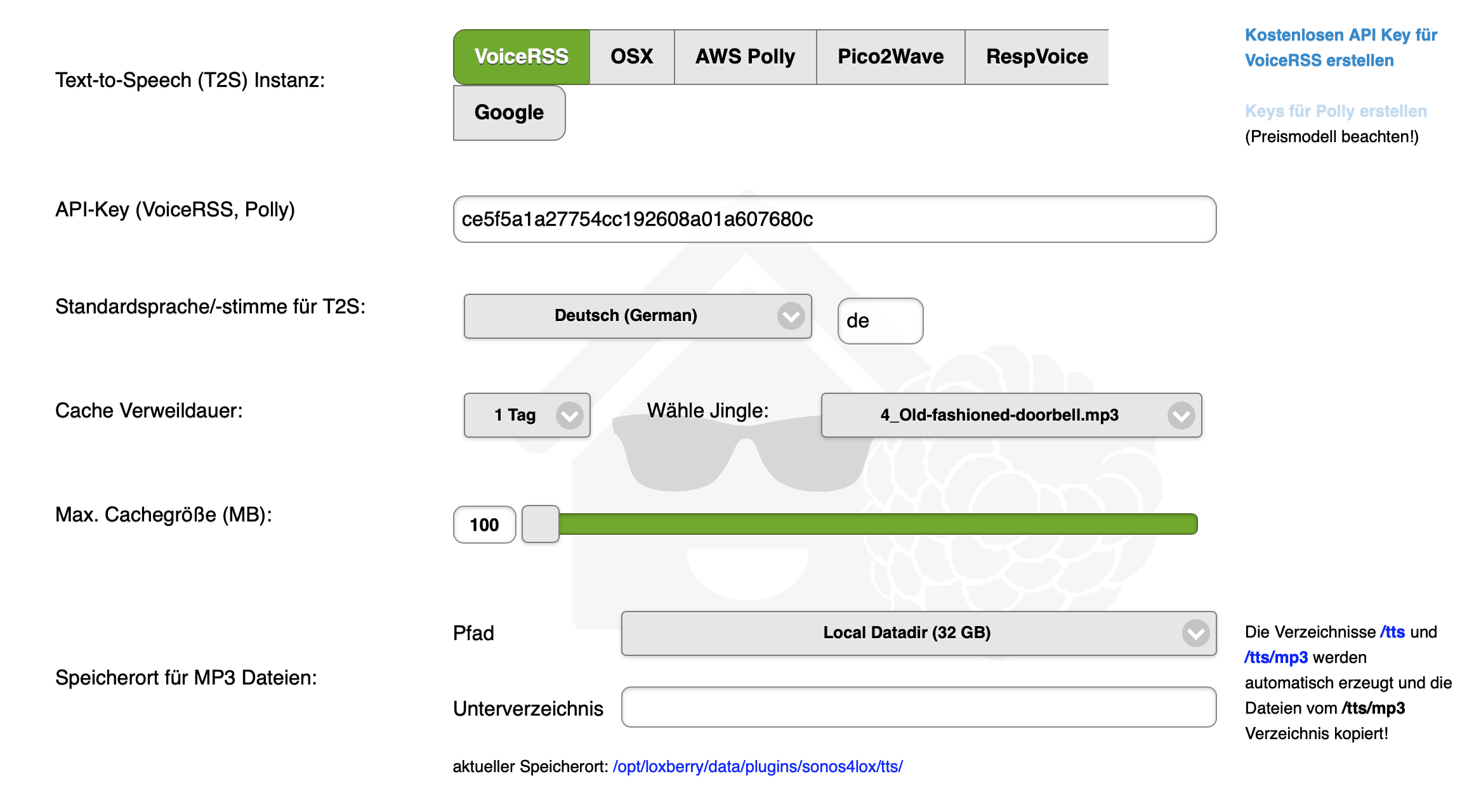The image size is (1481, 812).
Task: Open the free VoiceRSS API key link
Action: click(1340, 48)
